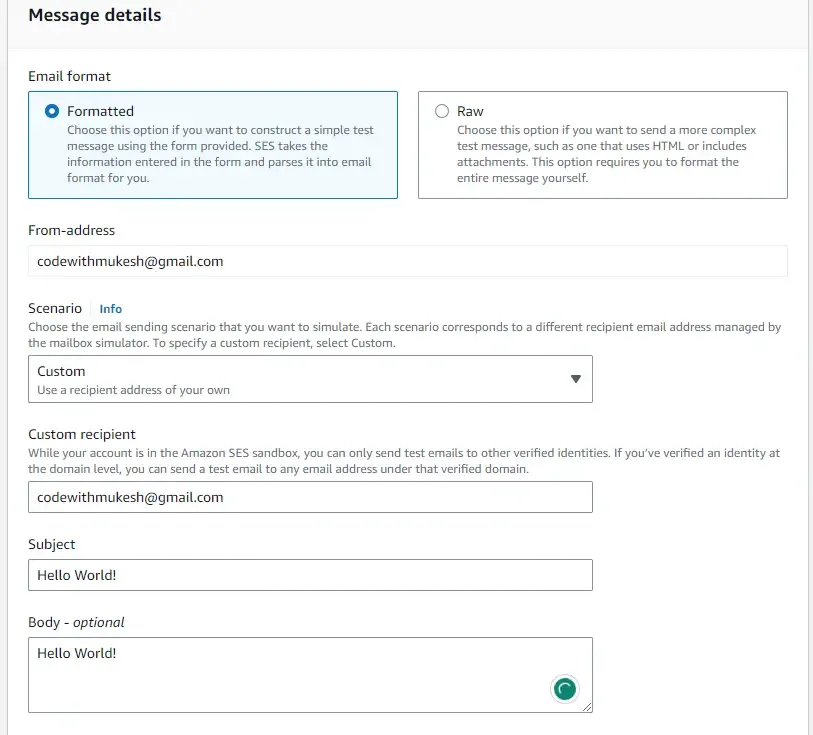Screen dimensions: 813x735
Task: Expand the Custom scenario selector
Action: (x=310, y=378)
